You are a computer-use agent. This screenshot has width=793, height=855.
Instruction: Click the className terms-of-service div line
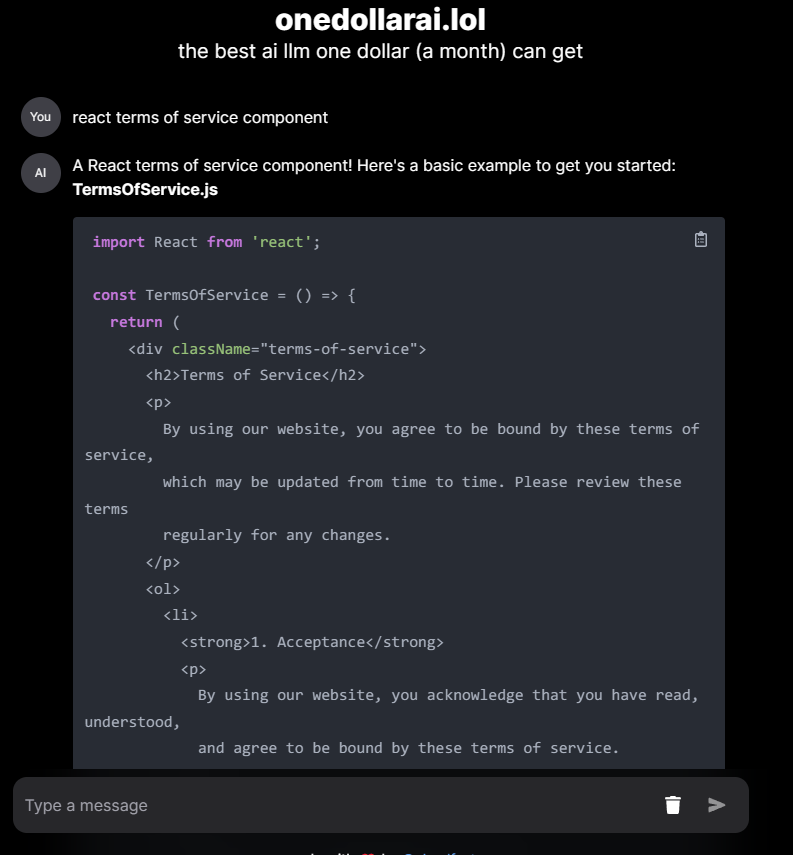[277, 348]
